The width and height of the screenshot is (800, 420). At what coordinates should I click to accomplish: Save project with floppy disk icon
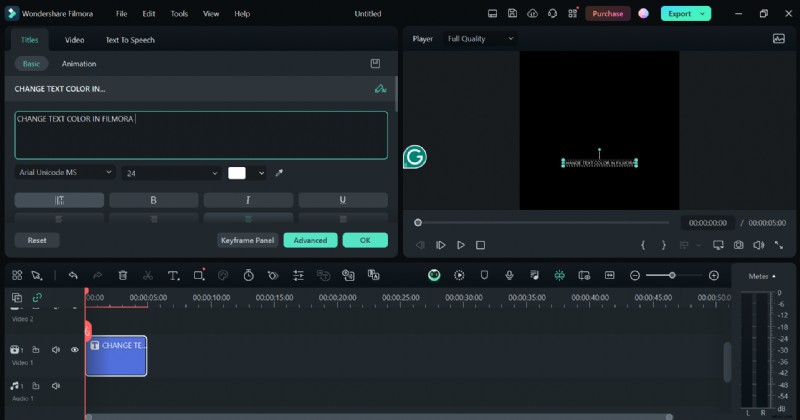(512, 14)
